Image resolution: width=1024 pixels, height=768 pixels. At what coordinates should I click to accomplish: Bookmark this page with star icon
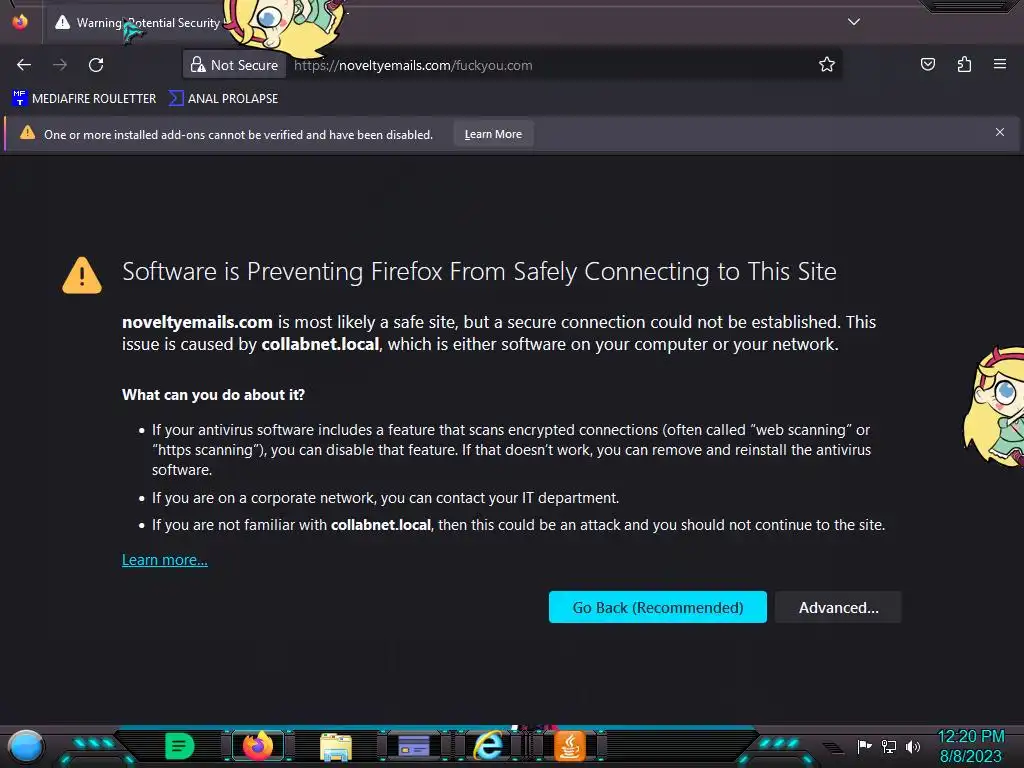pyautogui.click(x=827, y=64)
